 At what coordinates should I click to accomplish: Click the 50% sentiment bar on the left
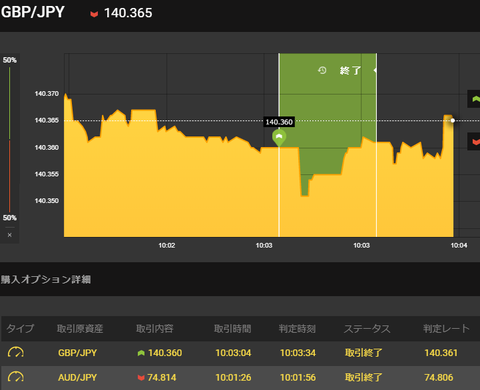tap(9, 139)
